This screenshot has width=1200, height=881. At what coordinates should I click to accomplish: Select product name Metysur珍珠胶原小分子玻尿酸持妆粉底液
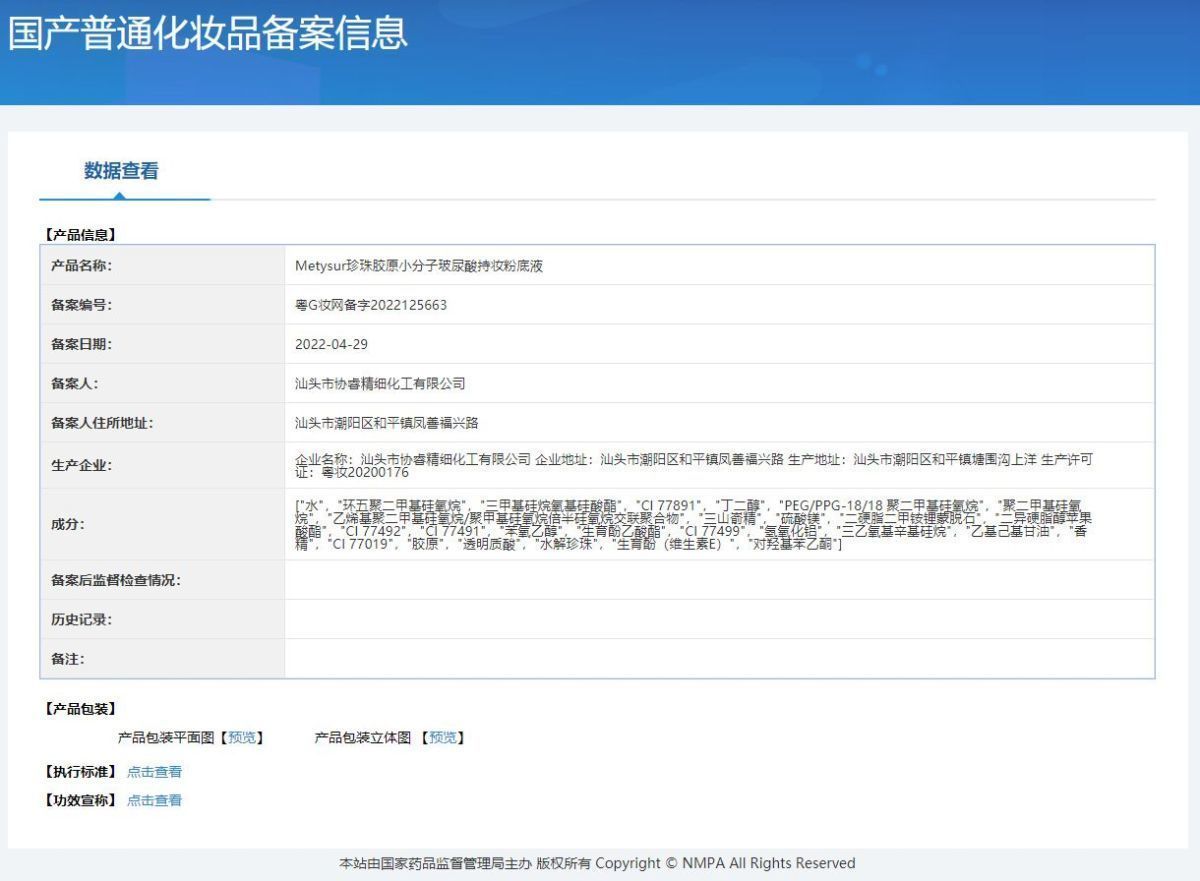419,266
